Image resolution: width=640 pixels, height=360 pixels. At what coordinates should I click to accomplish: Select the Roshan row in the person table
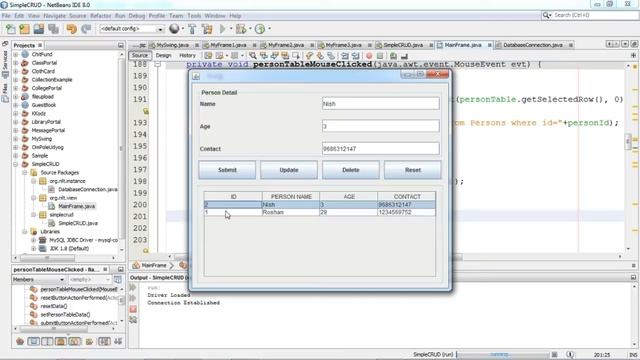tap(320, 212)
